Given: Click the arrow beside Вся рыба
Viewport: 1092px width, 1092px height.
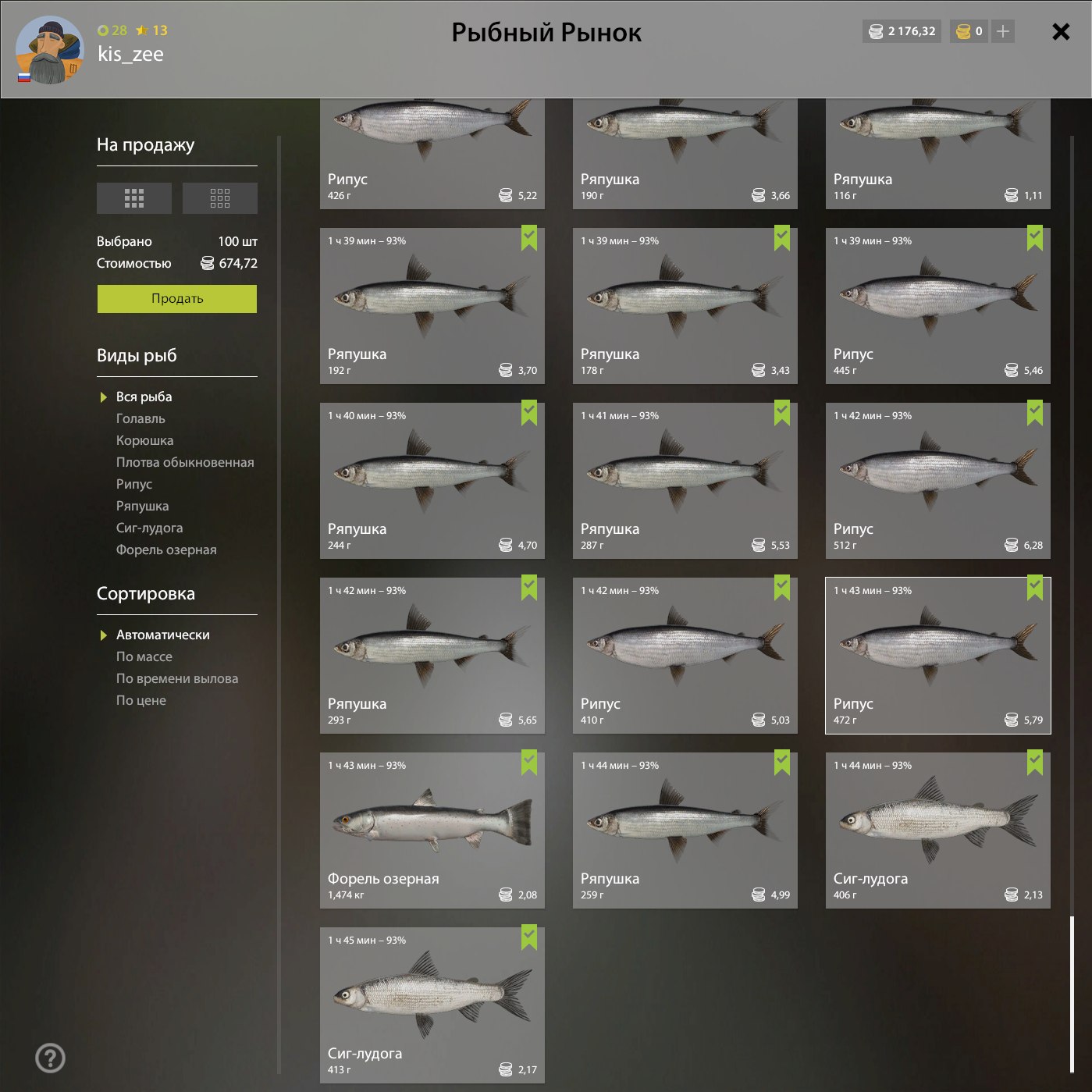Looking at the screenshot, I should point(103,397).
